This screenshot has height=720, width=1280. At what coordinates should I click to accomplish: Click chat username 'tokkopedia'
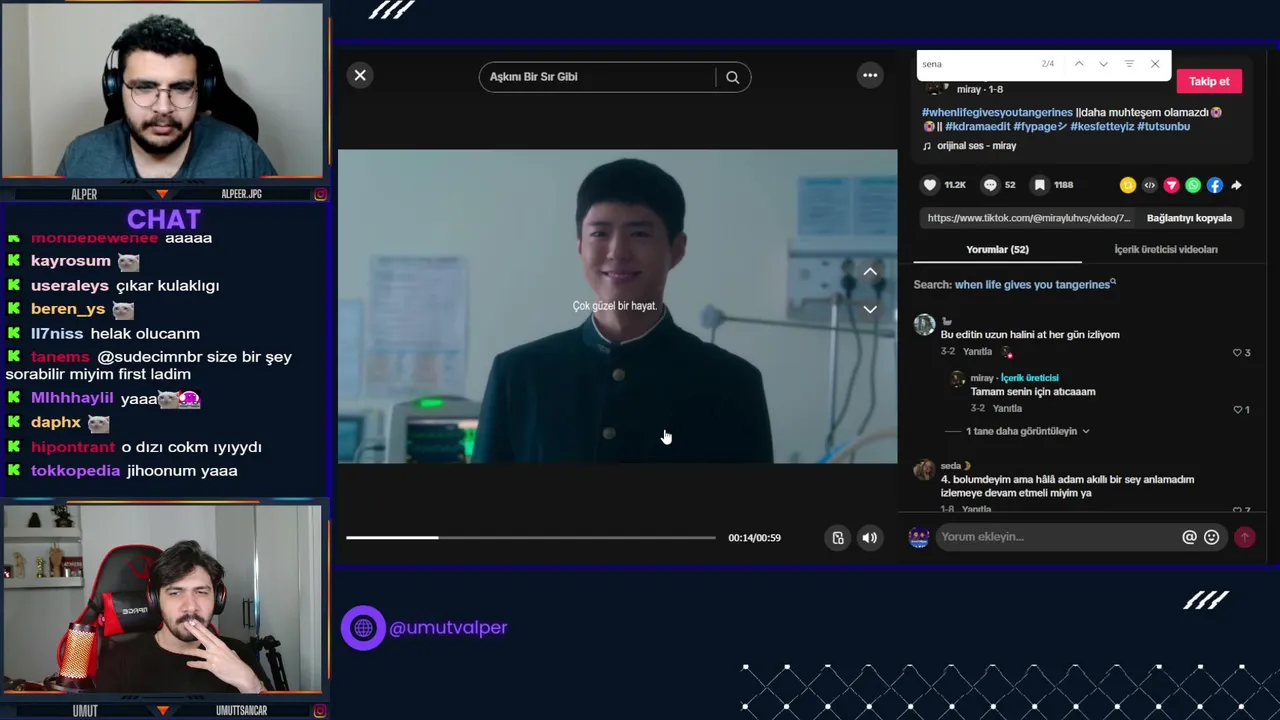pyautogui.click(x=75, y=471)
